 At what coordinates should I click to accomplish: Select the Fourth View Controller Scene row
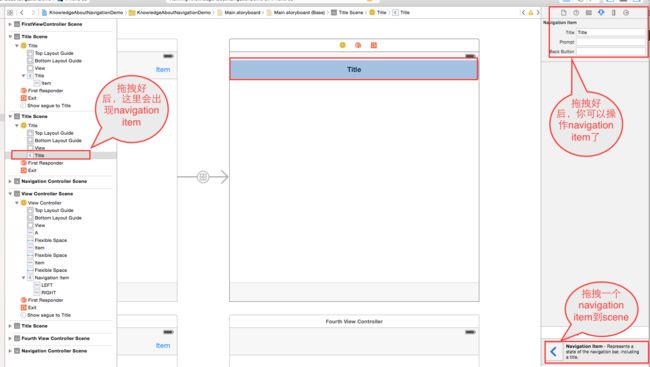point(61,338)
